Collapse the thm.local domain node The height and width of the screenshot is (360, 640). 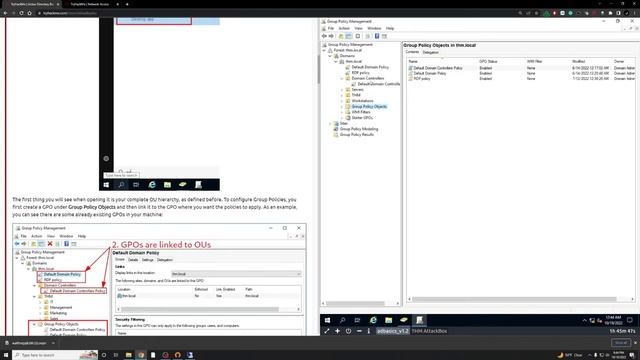[x=336, y=62]
